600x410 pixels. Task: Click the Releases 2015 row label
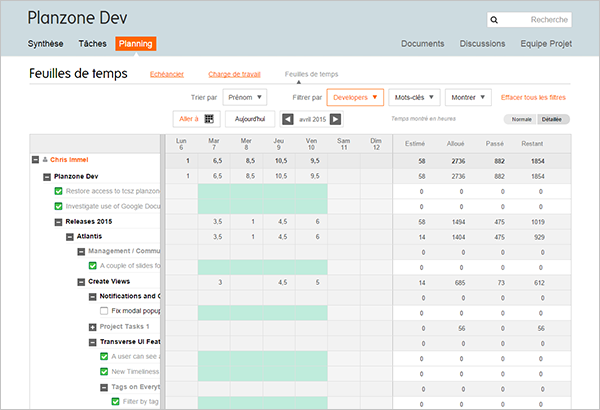point(89,222)
